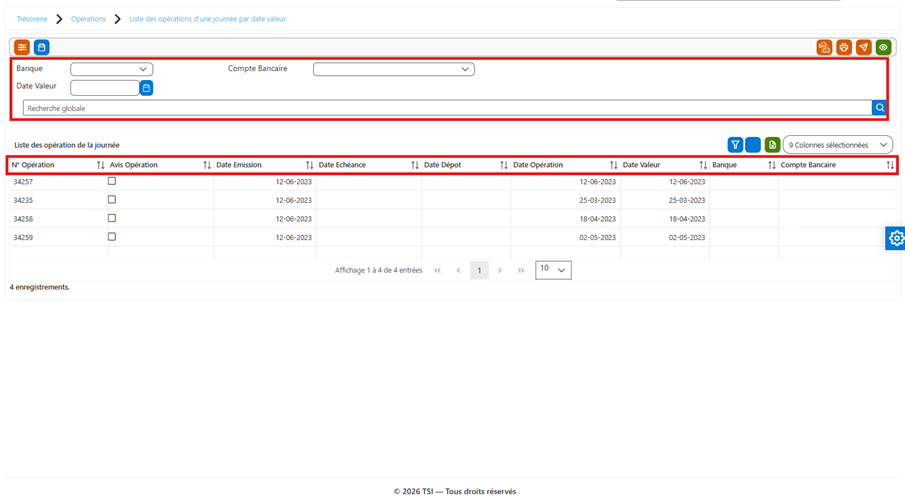Click the plain blue square button beside funnel
905x502 pixels.
click(753, 145)
